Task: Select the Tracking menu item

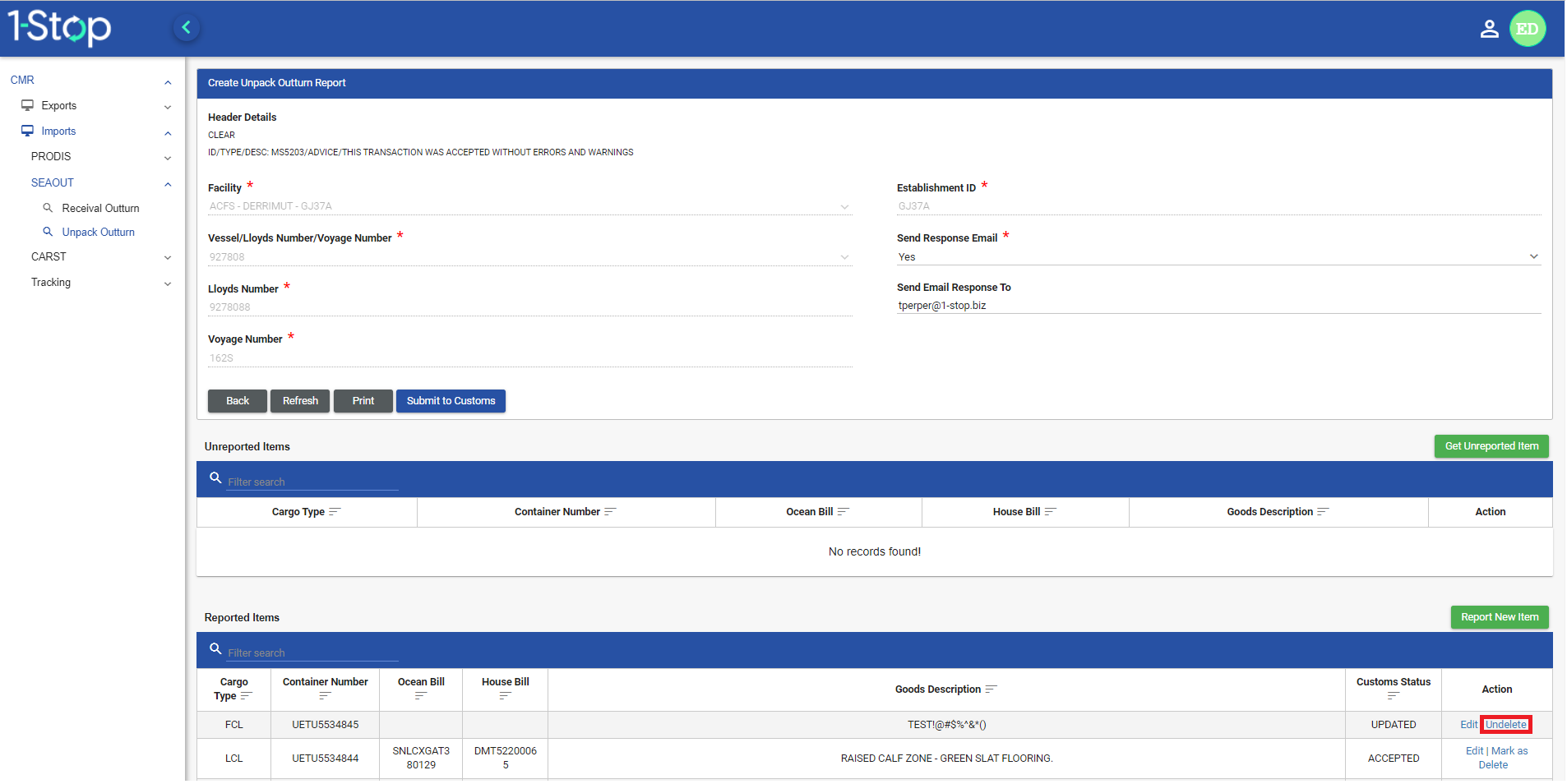Action: [x=51, y=283]
